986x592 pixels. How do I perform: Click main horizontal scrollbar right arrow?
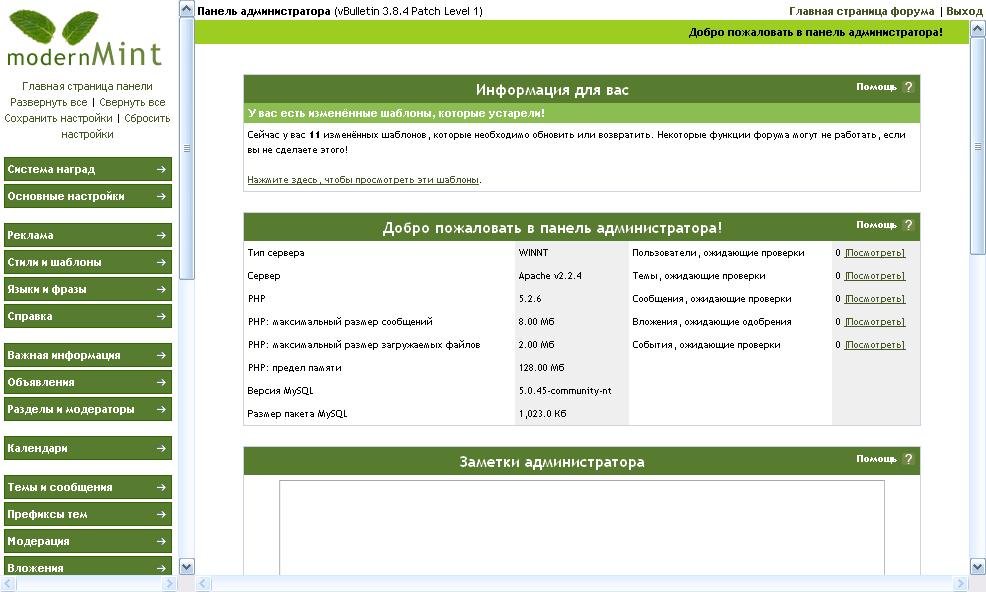[960, 584]
